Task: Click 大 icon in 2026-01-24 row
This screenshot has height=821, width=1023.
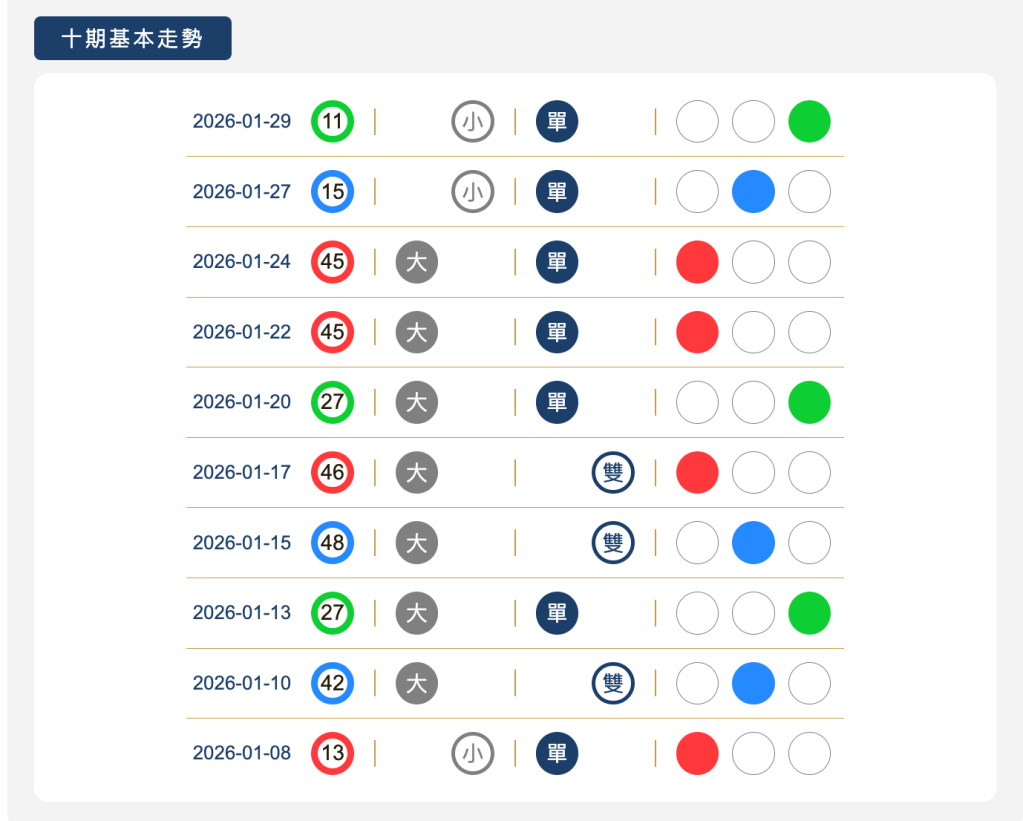Action: coord(417,262)
